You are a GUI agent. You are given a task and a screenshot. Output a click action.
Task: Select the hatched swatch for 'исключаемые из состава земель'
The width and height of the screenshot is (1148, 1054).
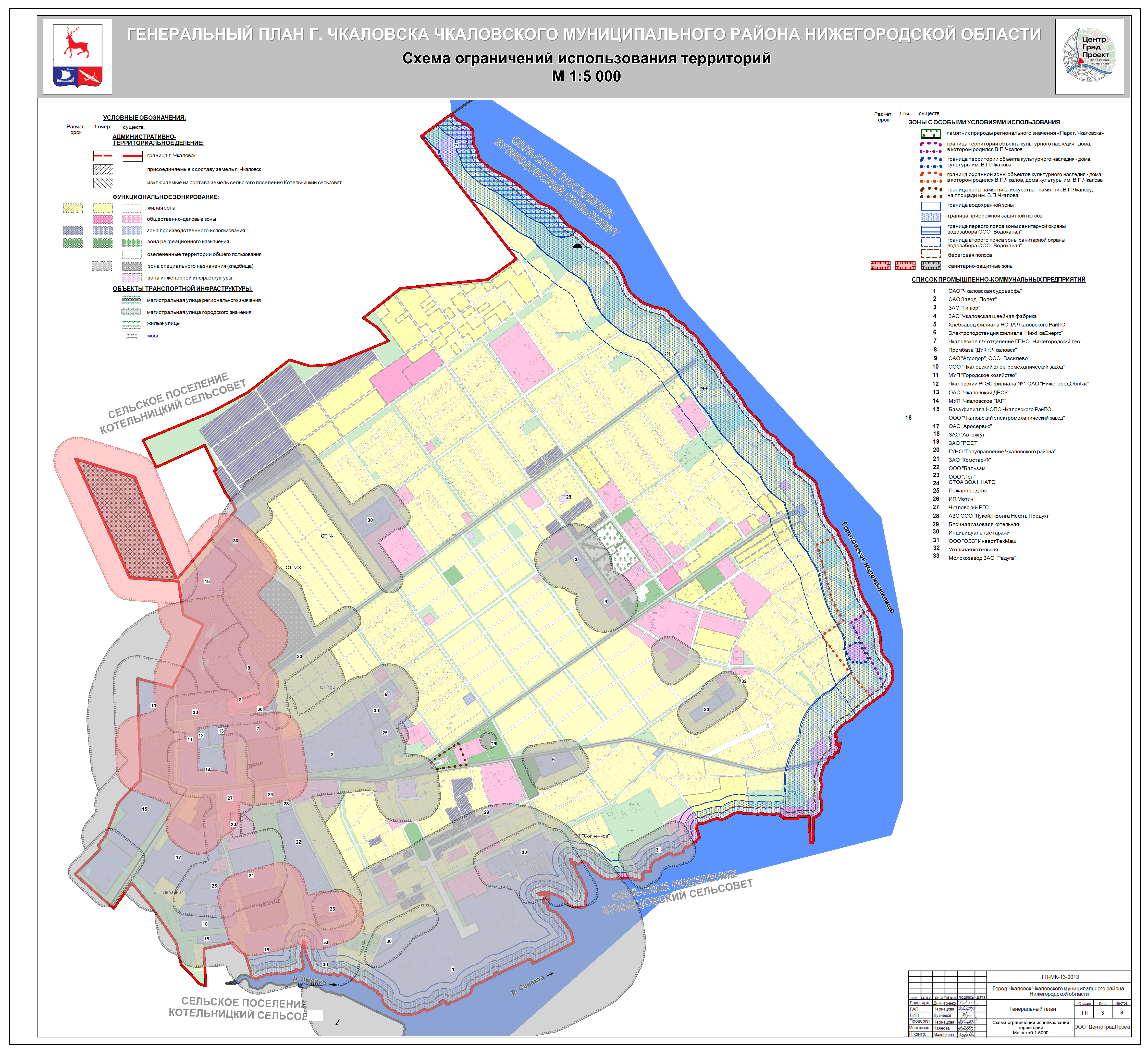[x=103, y=183]
